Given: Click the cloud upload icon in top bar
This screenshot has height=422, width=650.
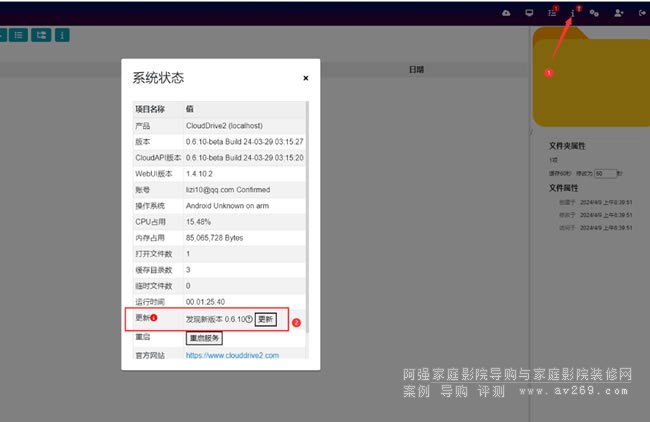Looking at the screenshot, I should click(x=506, y=13).
